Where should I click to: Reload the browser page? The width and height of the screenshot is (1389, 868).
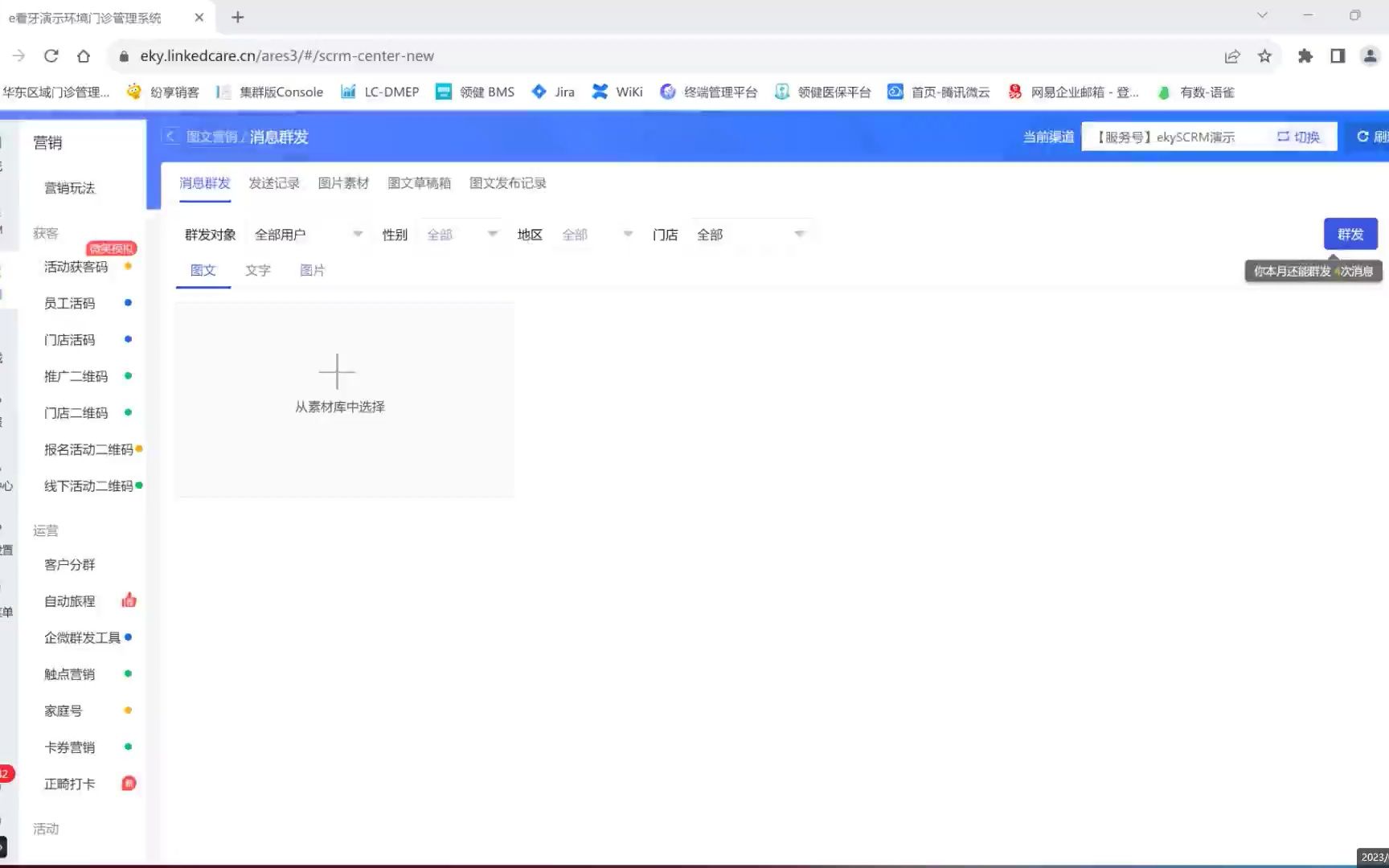(x=51, y=55)
